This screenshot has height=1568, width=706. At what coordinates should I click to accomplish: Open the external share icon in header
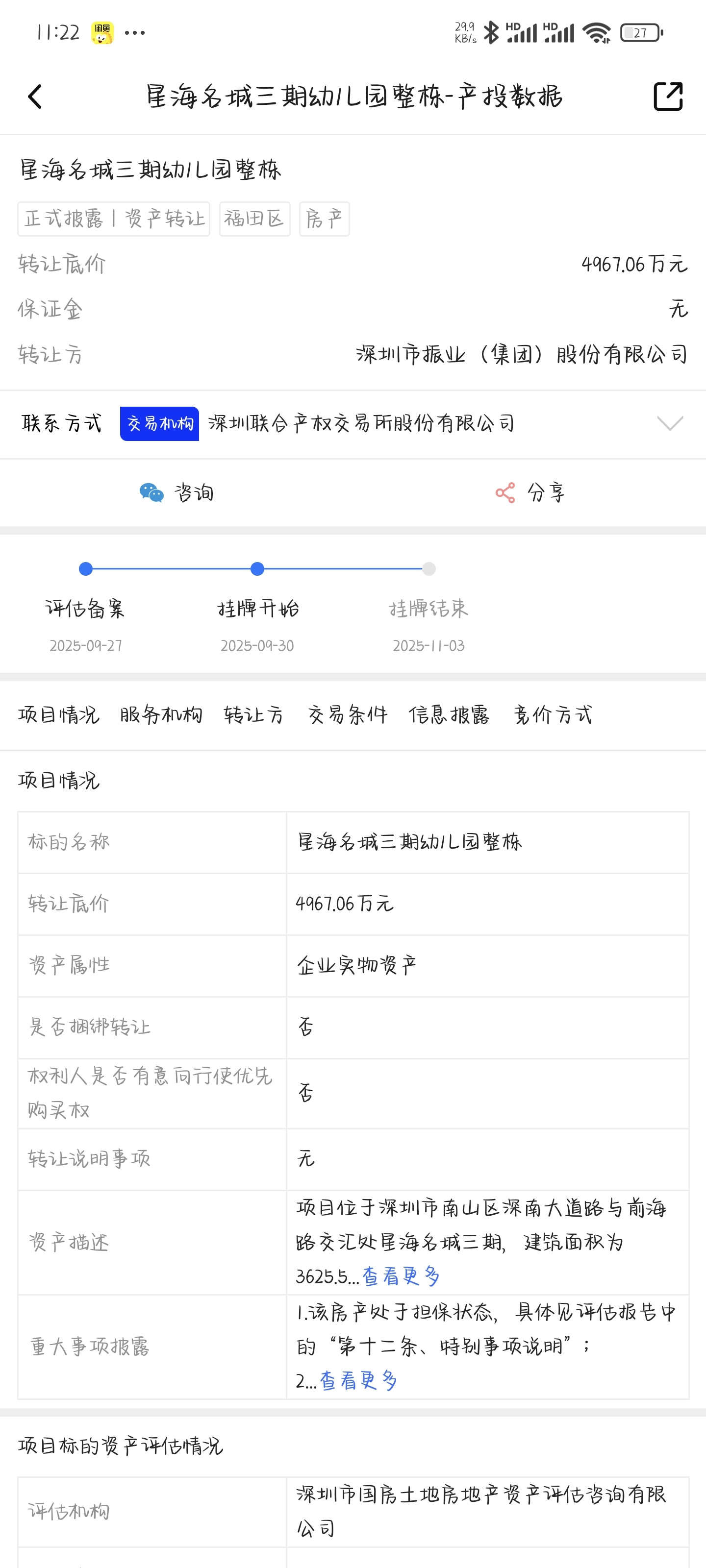click(x=668, y=96)
